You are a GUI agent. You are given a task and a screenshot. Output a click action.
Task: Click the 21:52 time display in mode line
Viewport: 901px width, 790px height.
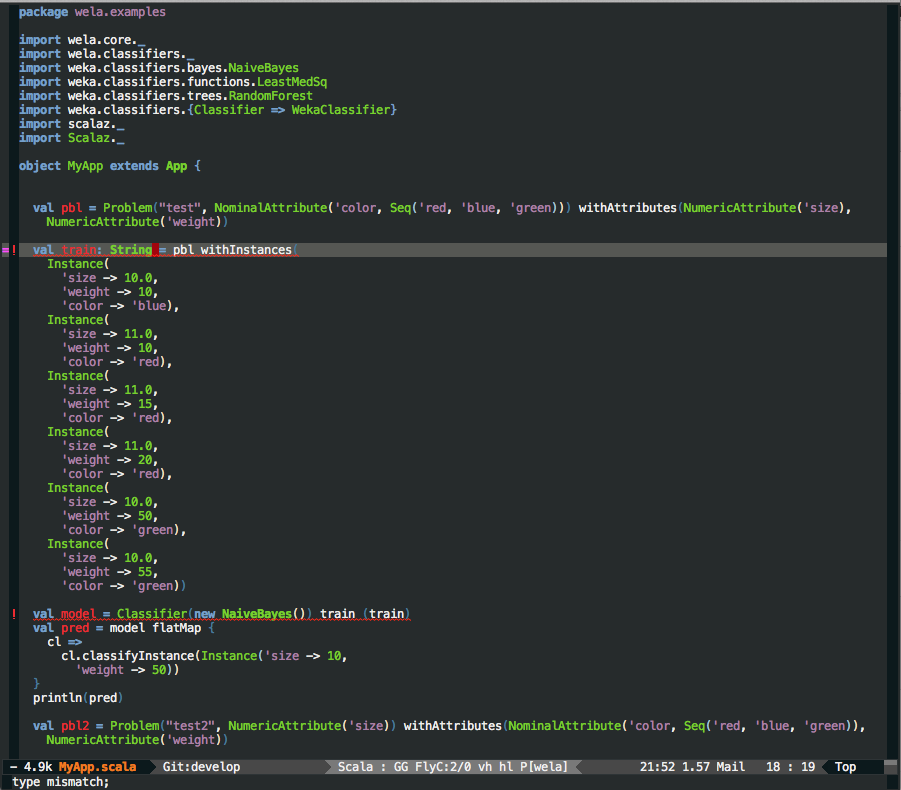coord(657,767)
